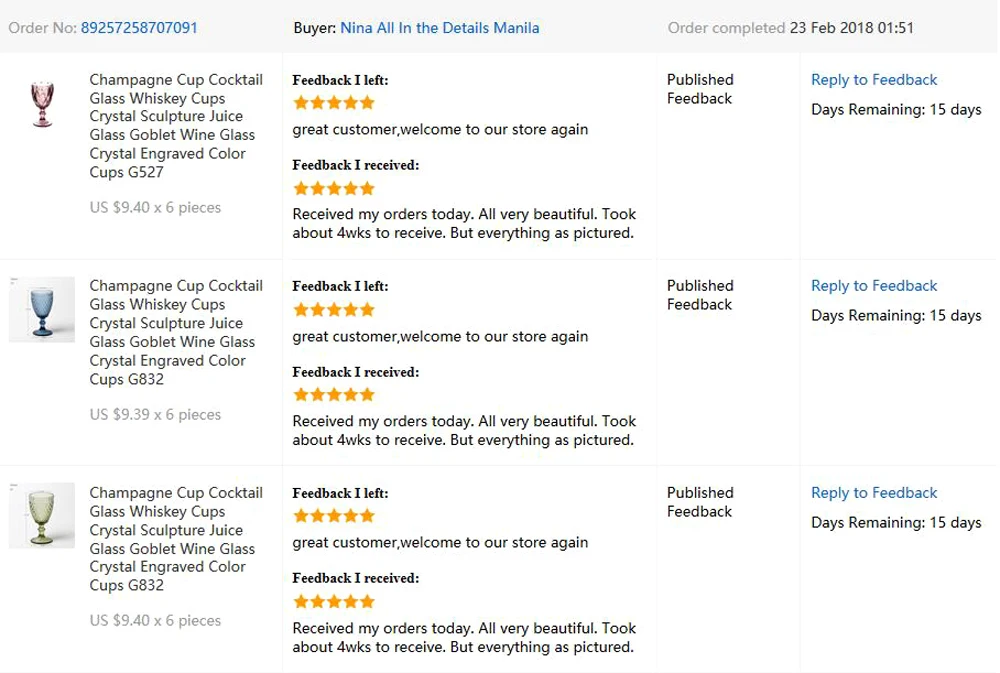Open the green goblet product thumbnail

pos(42,516)
